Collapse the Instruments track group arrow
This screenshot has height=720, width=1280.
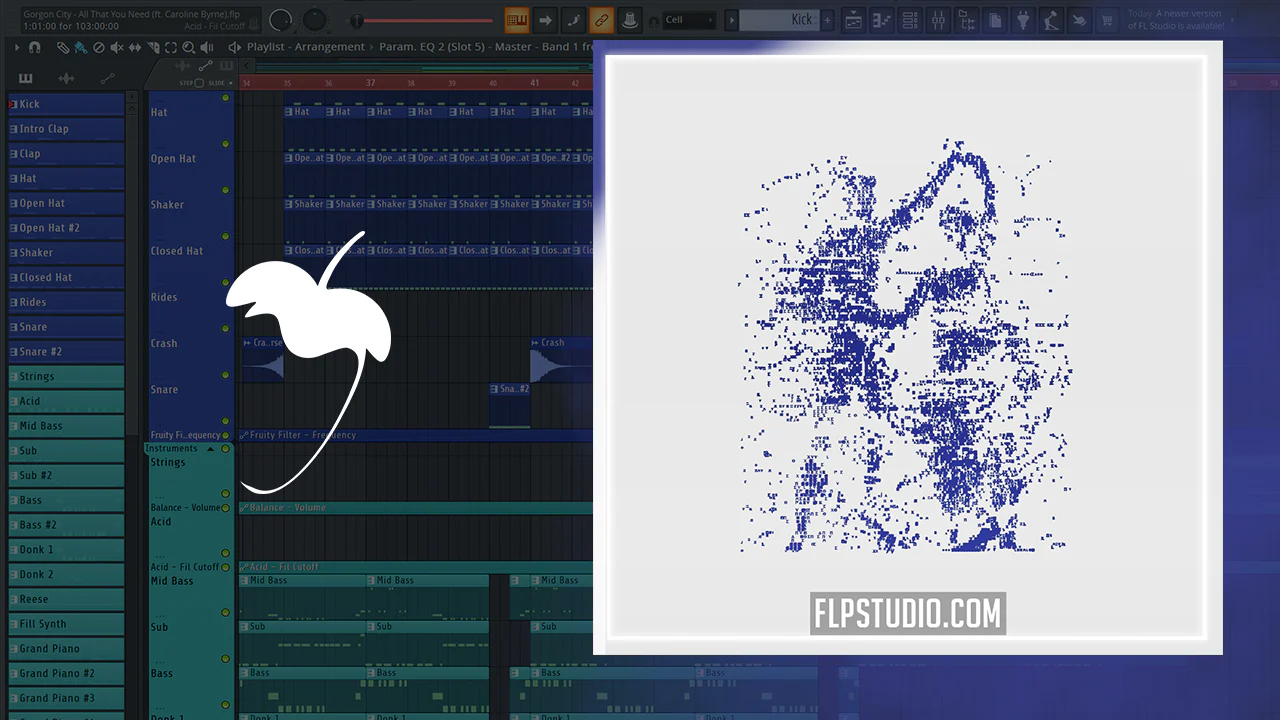(210, 449)
